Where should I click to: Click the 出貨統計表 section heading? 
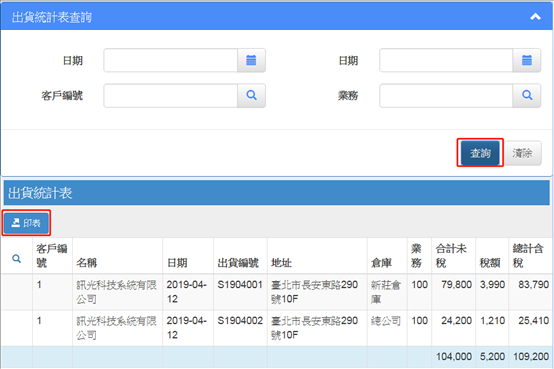40,193
